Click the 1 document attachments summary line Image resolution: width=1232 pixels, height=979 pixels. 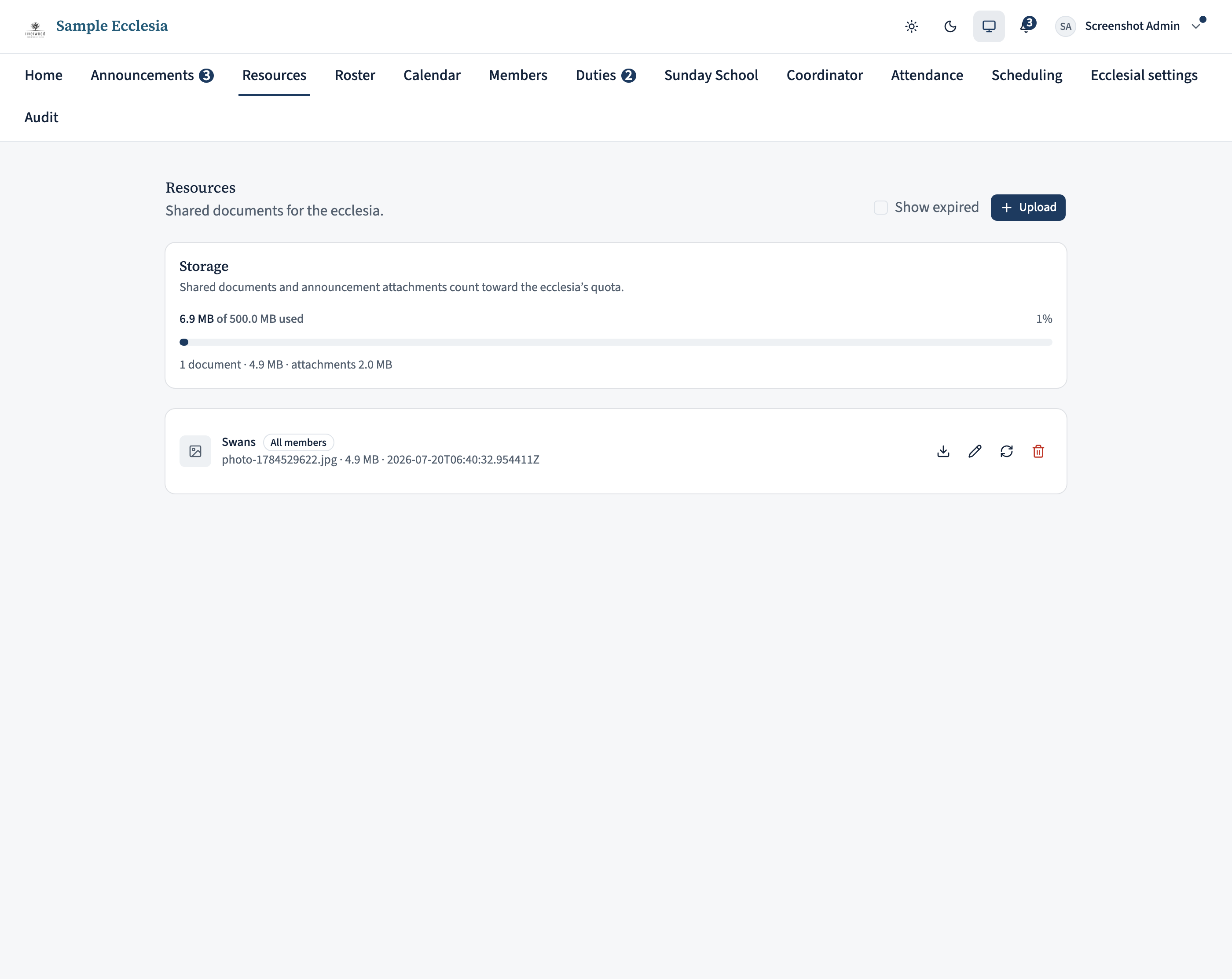[x=286, y=365]
